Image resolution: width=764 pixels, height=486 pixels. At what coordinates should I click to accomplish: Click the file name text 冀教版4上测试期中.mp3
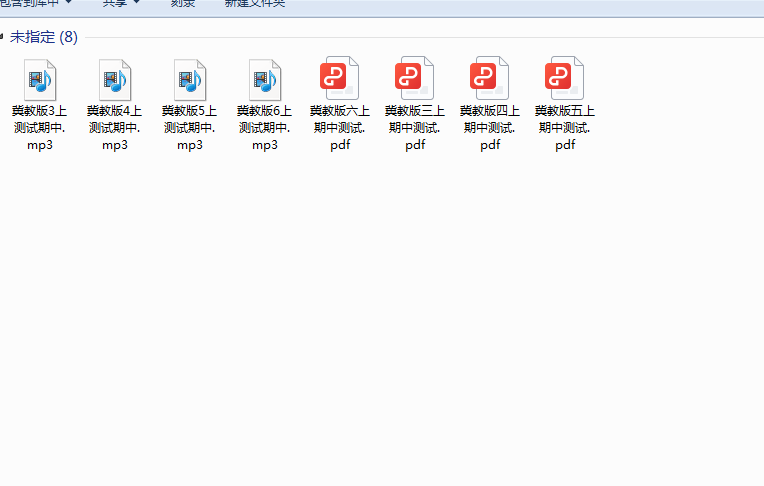[x=115, y=128]
